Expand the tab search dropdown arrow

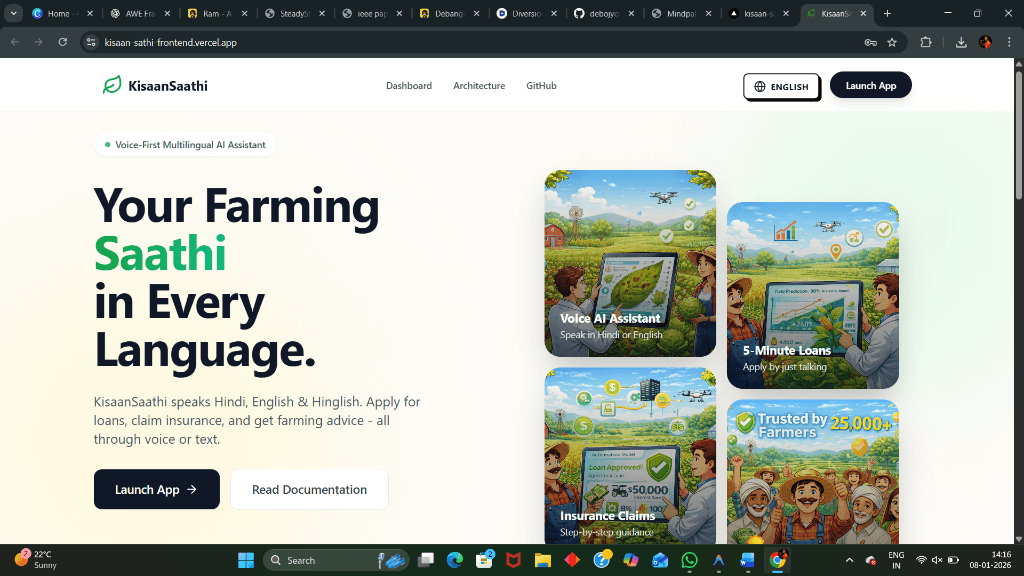tap(14, 13)
